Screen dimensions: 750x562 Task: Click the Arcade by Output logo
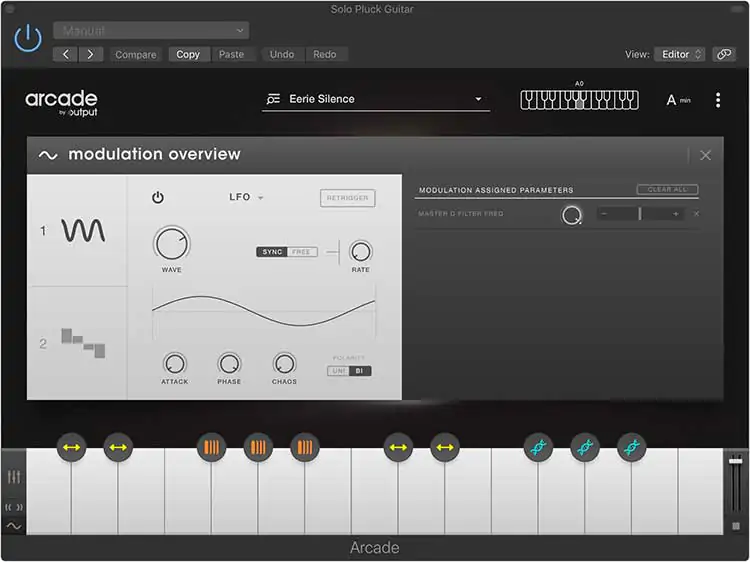click(62, 102)
